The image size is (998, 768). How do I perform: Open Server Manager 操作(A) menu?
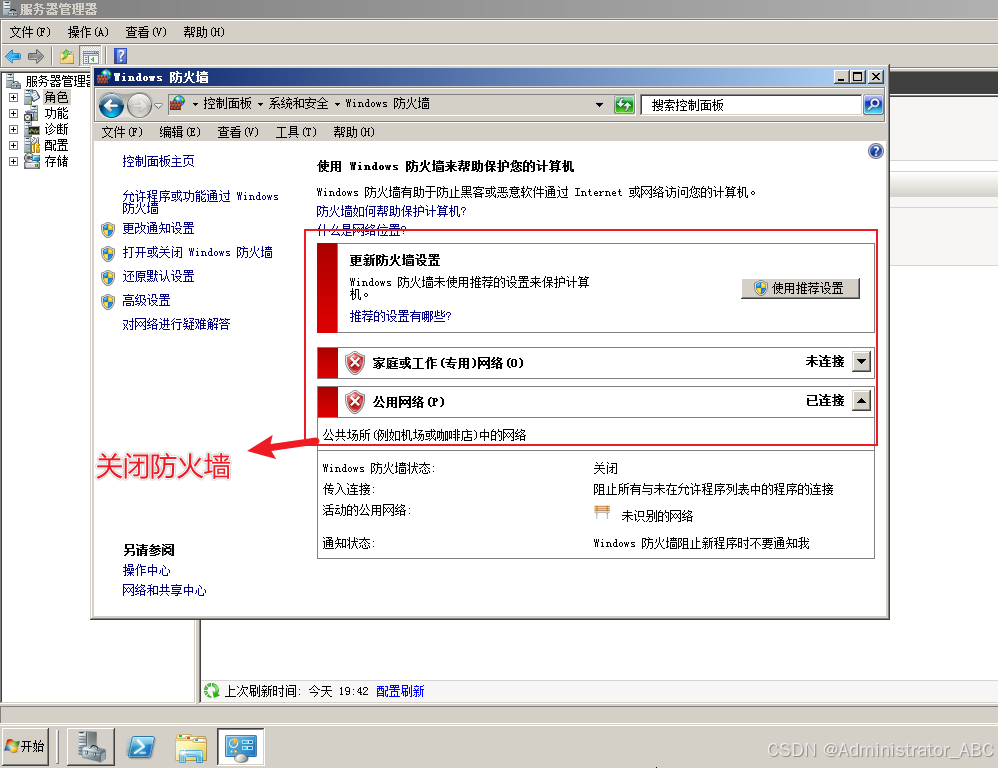(x=88, y=32)
